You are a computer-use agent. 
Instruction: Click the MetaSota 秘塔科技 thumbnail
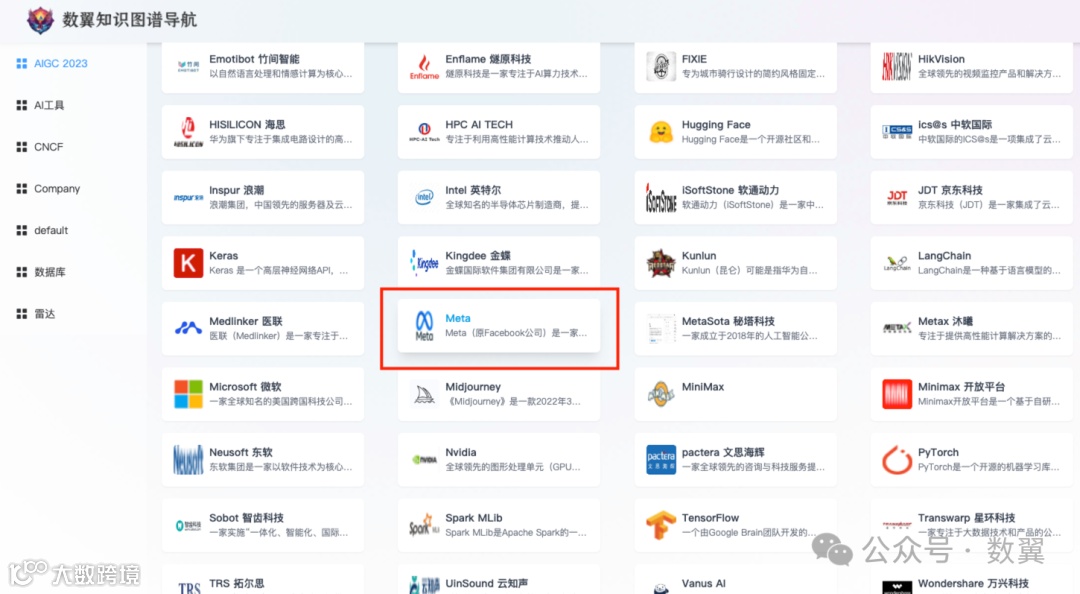pyautogui.click(x=661, y=329)
